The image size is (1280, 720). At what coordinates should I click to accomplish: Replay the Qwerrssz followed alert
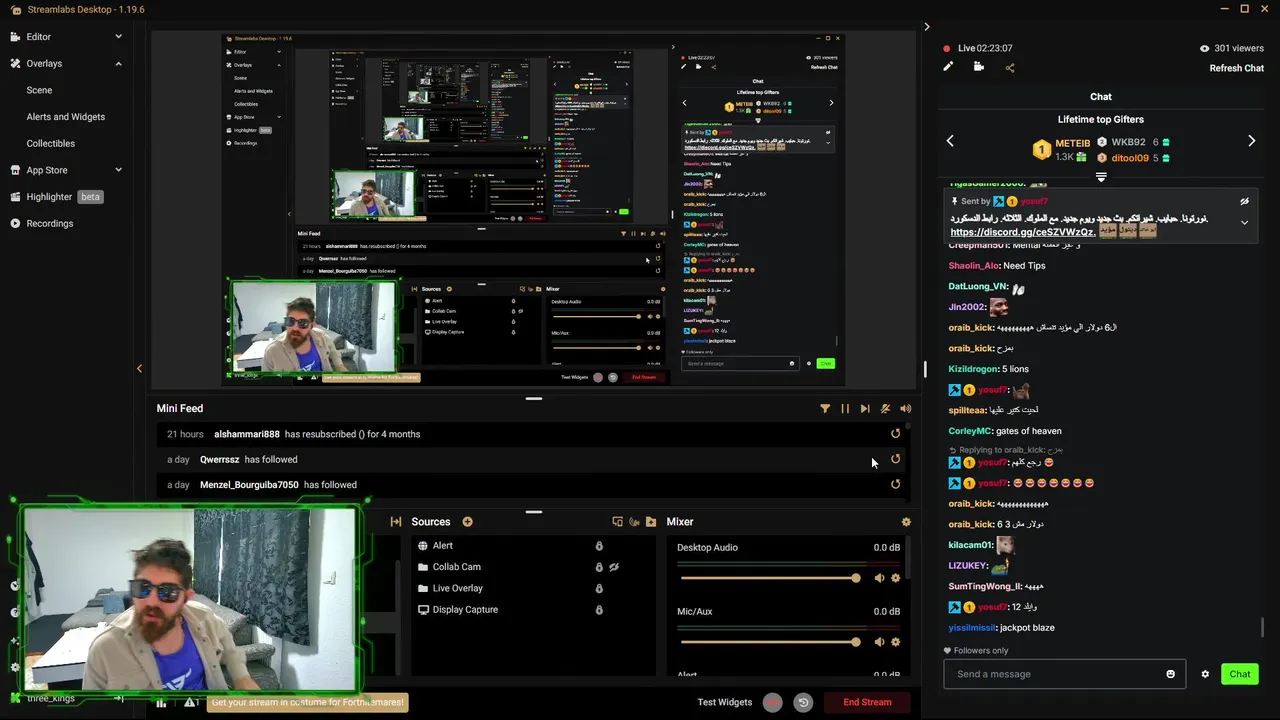coord(895,459)
